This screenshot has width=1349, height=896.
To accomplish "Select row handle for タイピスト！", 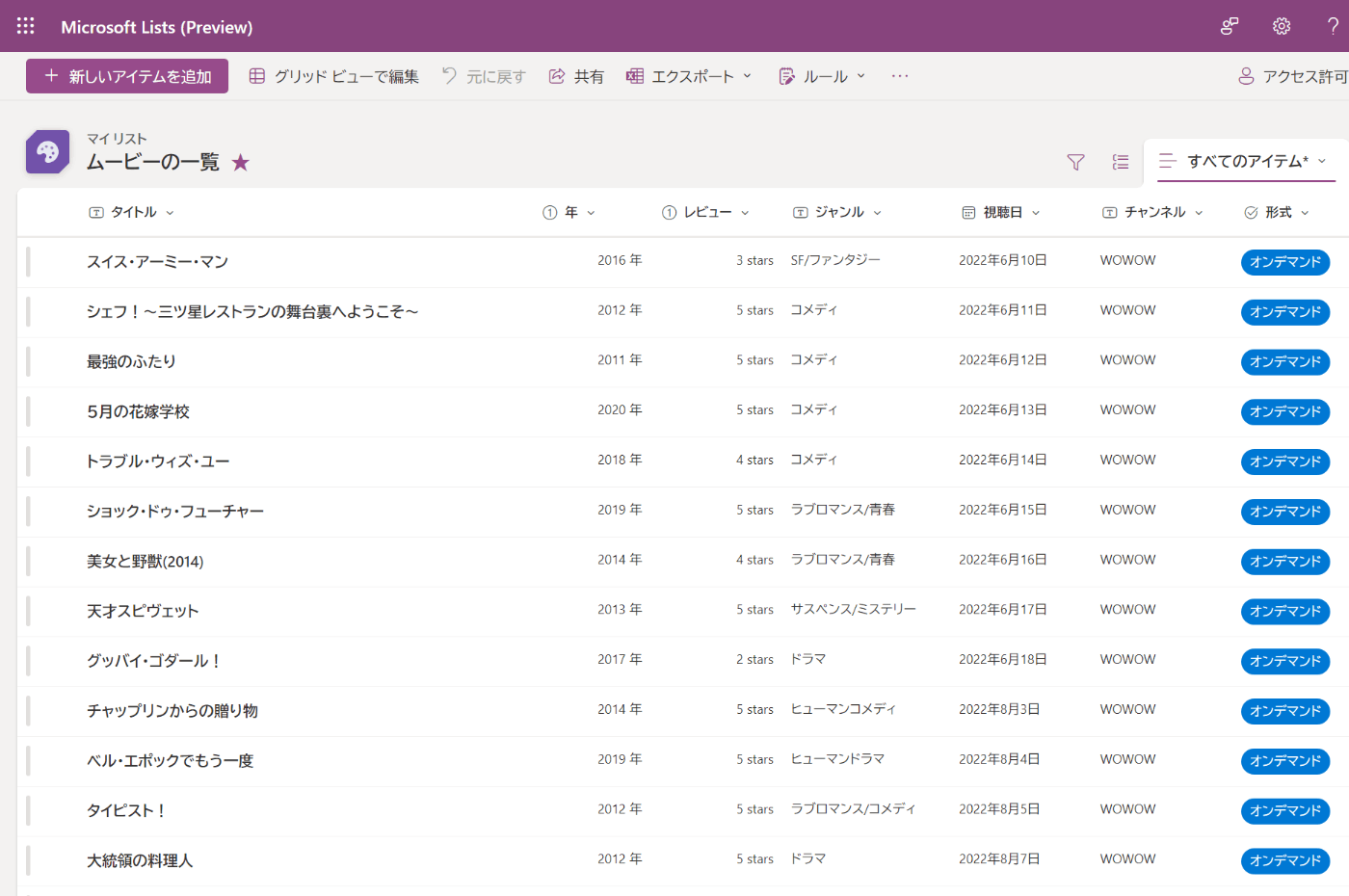I will coord(29,811).
